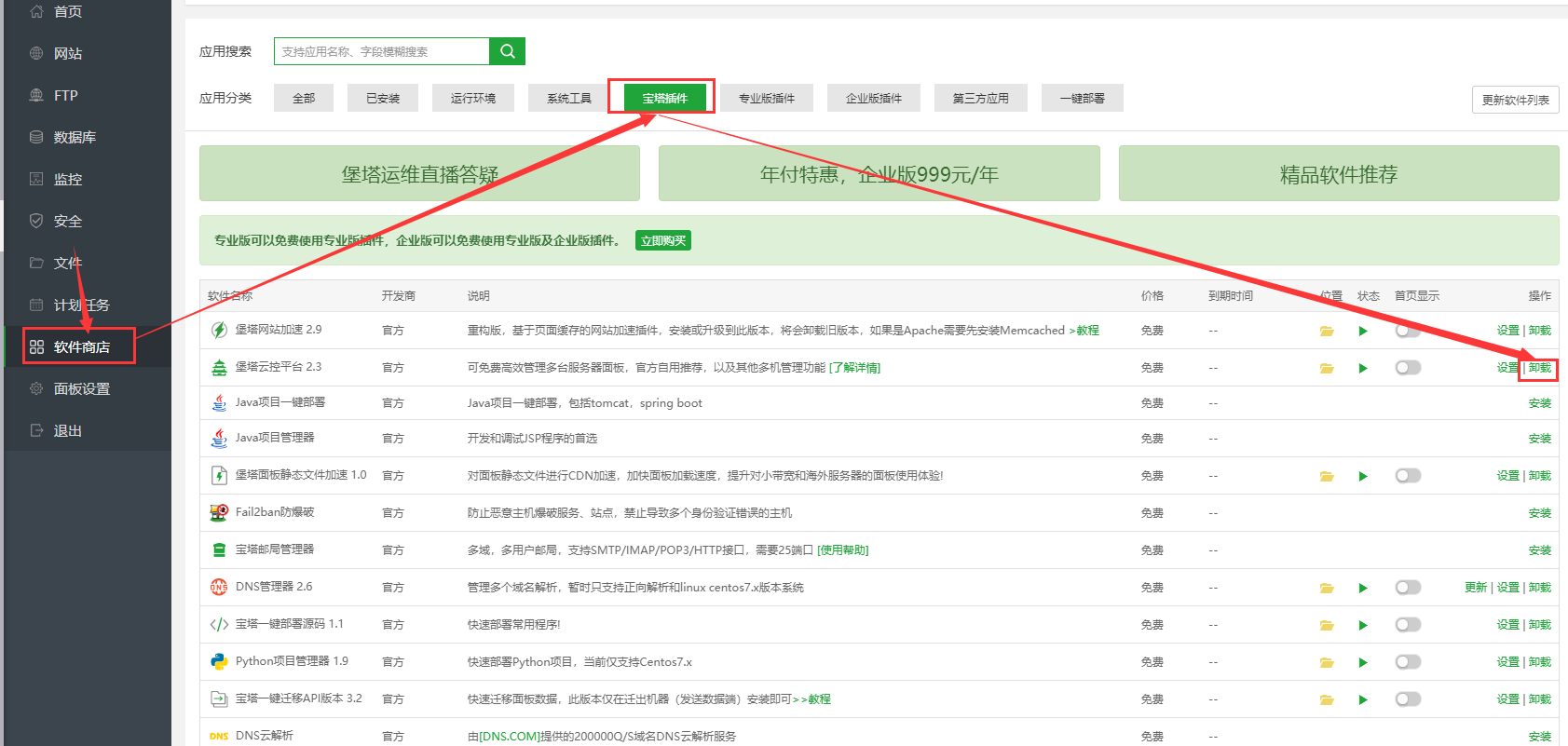Open folder icon for 堡塔云控平台 2.3
The width and height of the screenshot is (1568, 746).
tap(1327, 368)
